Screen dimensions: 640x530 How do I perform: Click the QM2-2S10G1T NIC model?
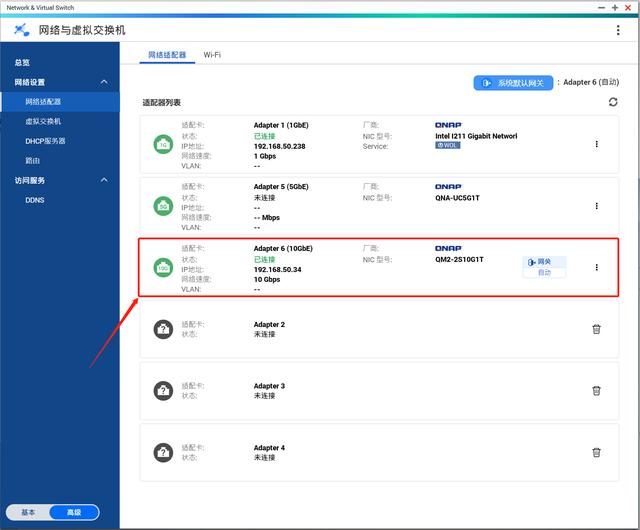[x=459, y=259]
